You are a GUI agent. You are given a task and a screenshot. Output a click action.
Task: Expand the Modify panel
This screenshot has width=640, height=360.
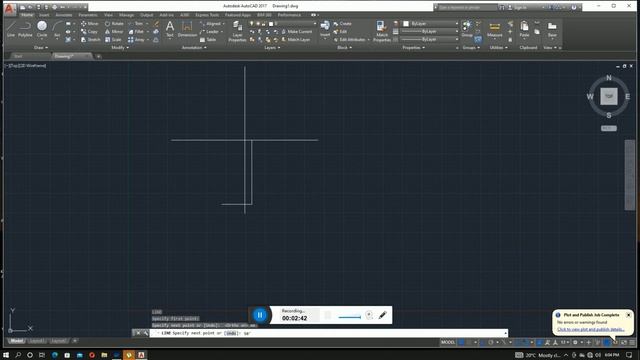(x=120, y=48)
